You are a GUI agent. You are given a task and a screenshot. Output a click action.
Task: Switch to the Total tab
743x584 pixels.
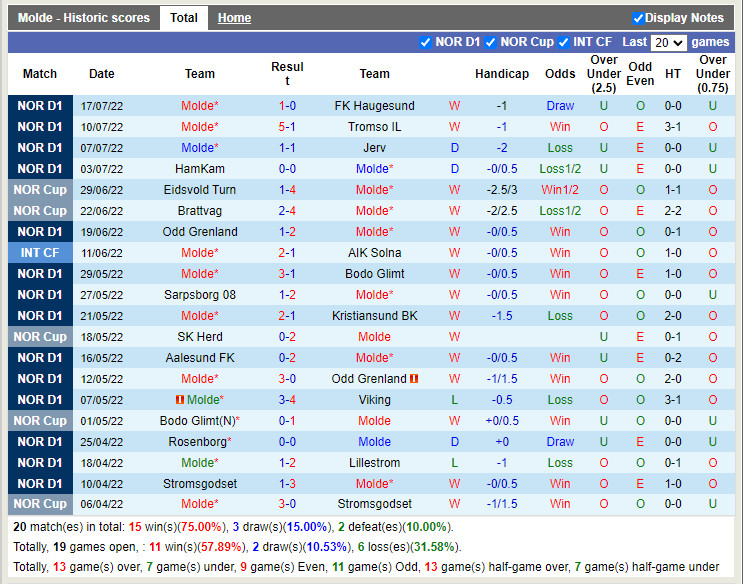(x=183, y=18)
